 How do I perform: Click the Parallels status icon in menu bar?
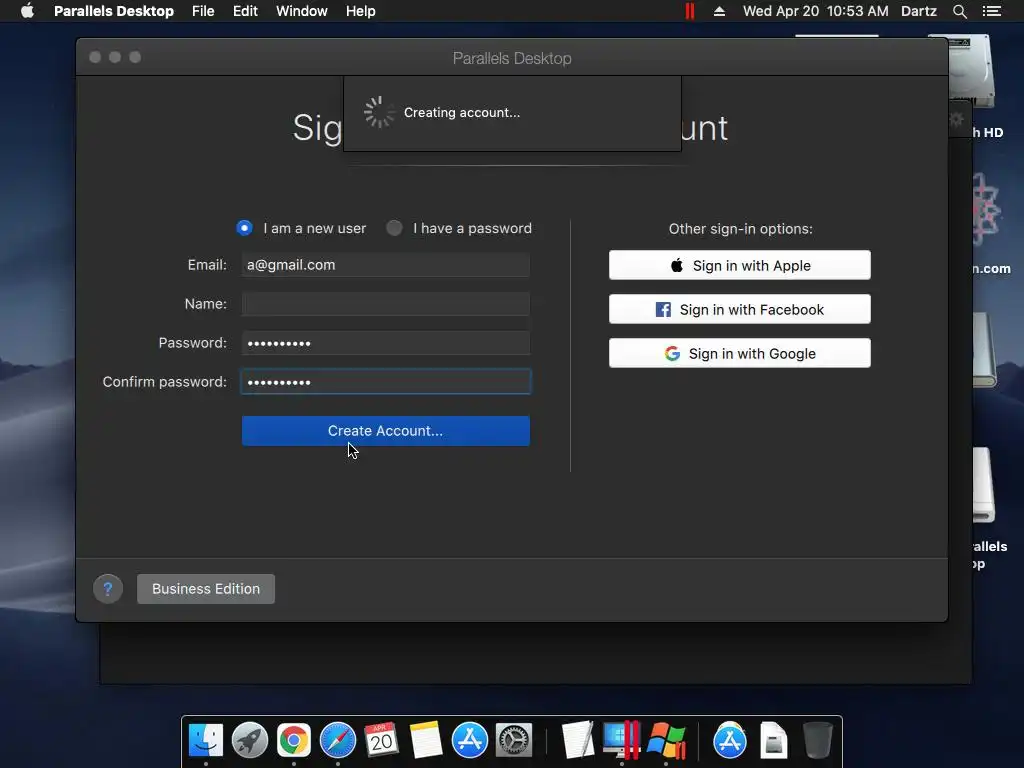coord(690,11)
